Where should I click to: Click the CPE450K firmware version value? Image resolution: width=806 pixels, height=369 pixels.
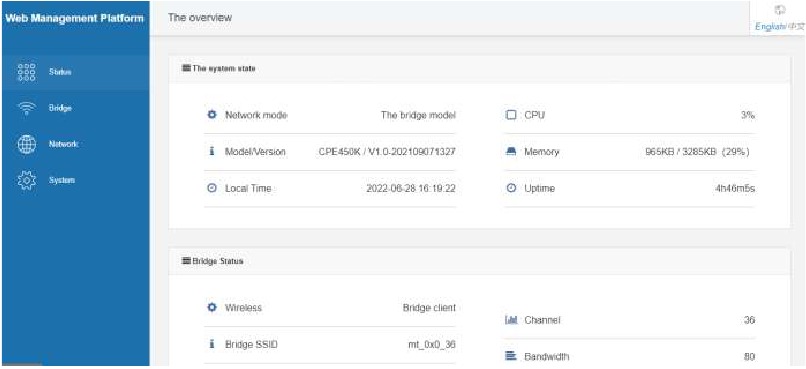[x=387, y=152]
